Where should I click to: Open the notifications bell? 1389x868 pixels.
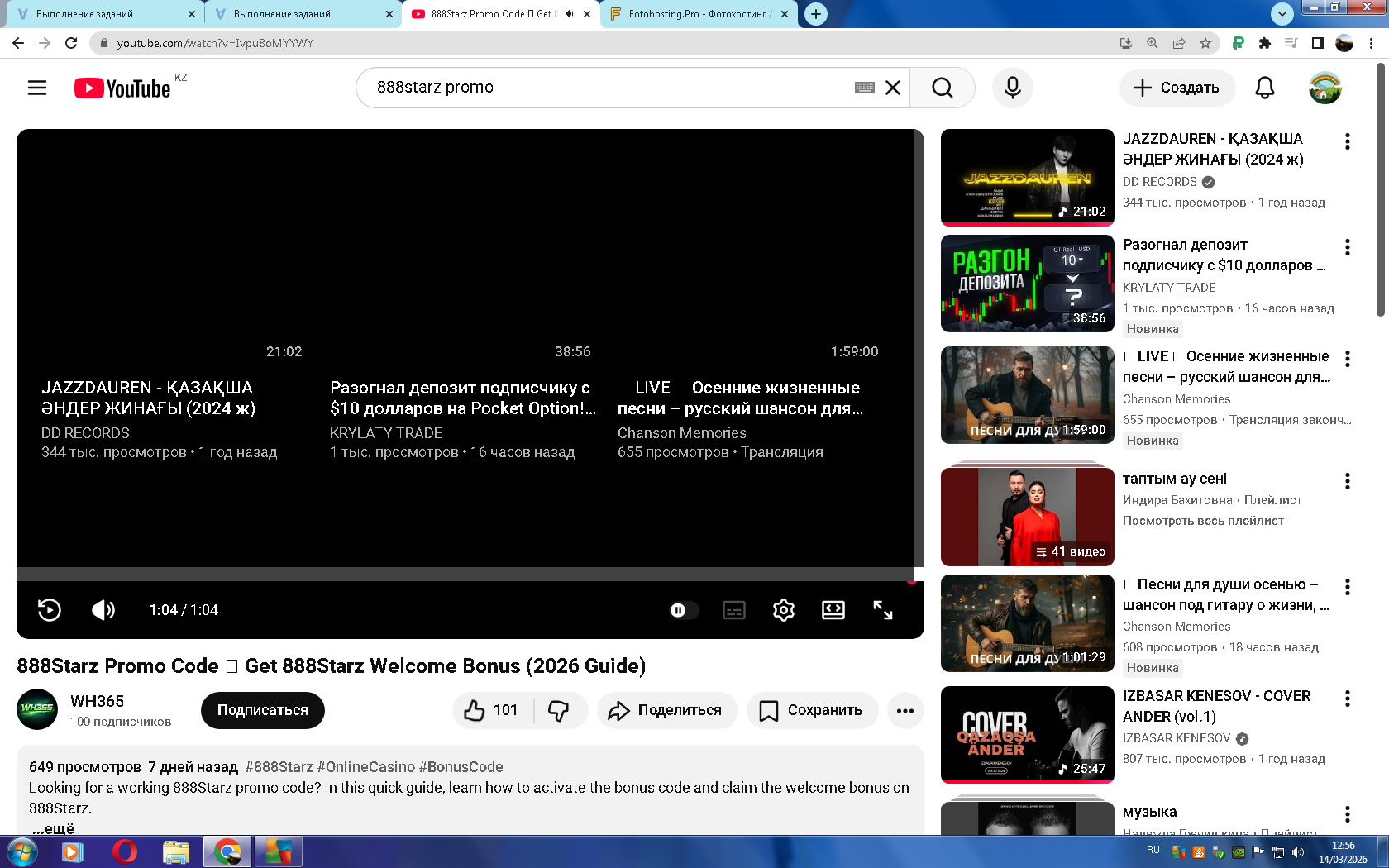(1264, 88)
